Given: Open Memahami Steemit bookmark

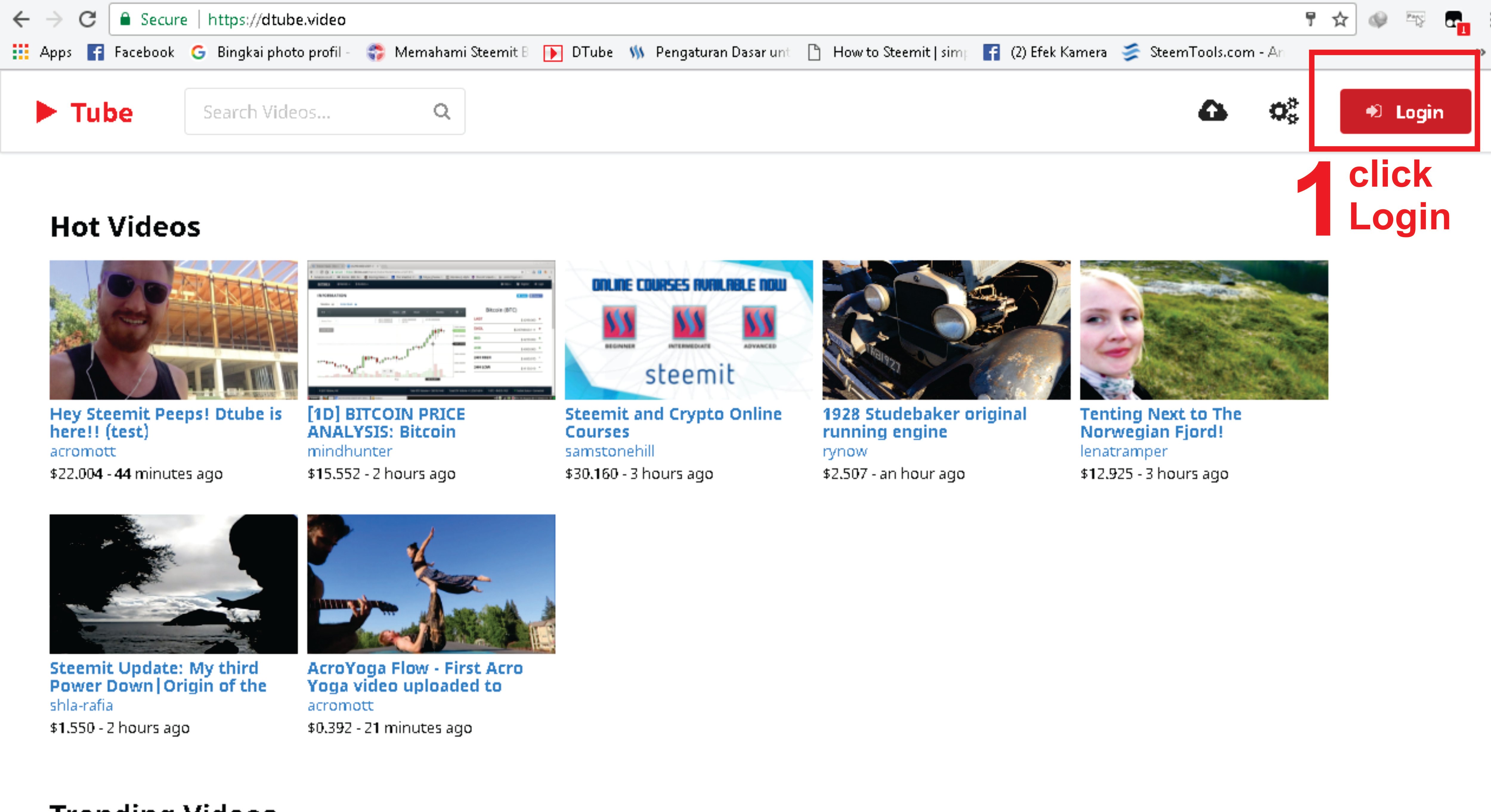Looking at the screenshot, I should pyautogui.click(x=448, y=52).
